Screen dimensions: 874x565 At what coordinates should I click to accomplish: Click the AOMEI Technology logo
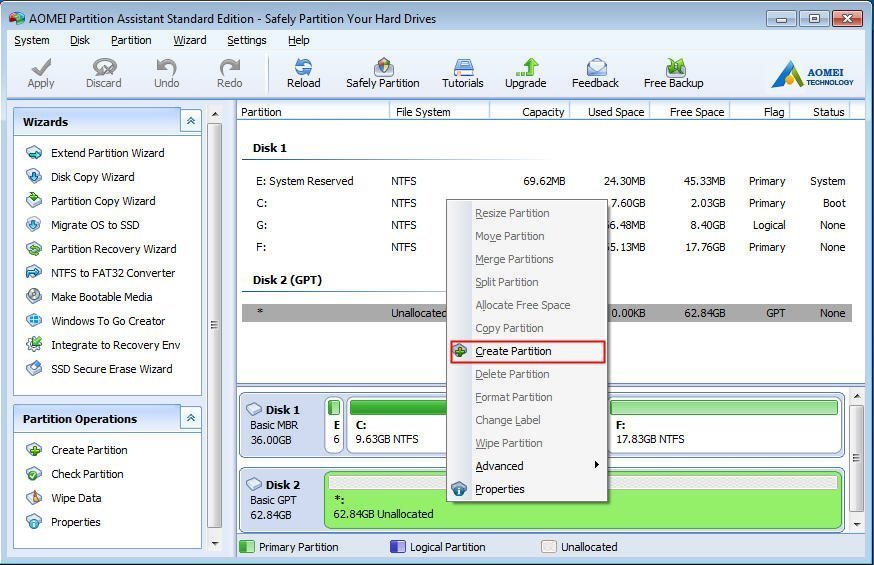coord(812,75)
